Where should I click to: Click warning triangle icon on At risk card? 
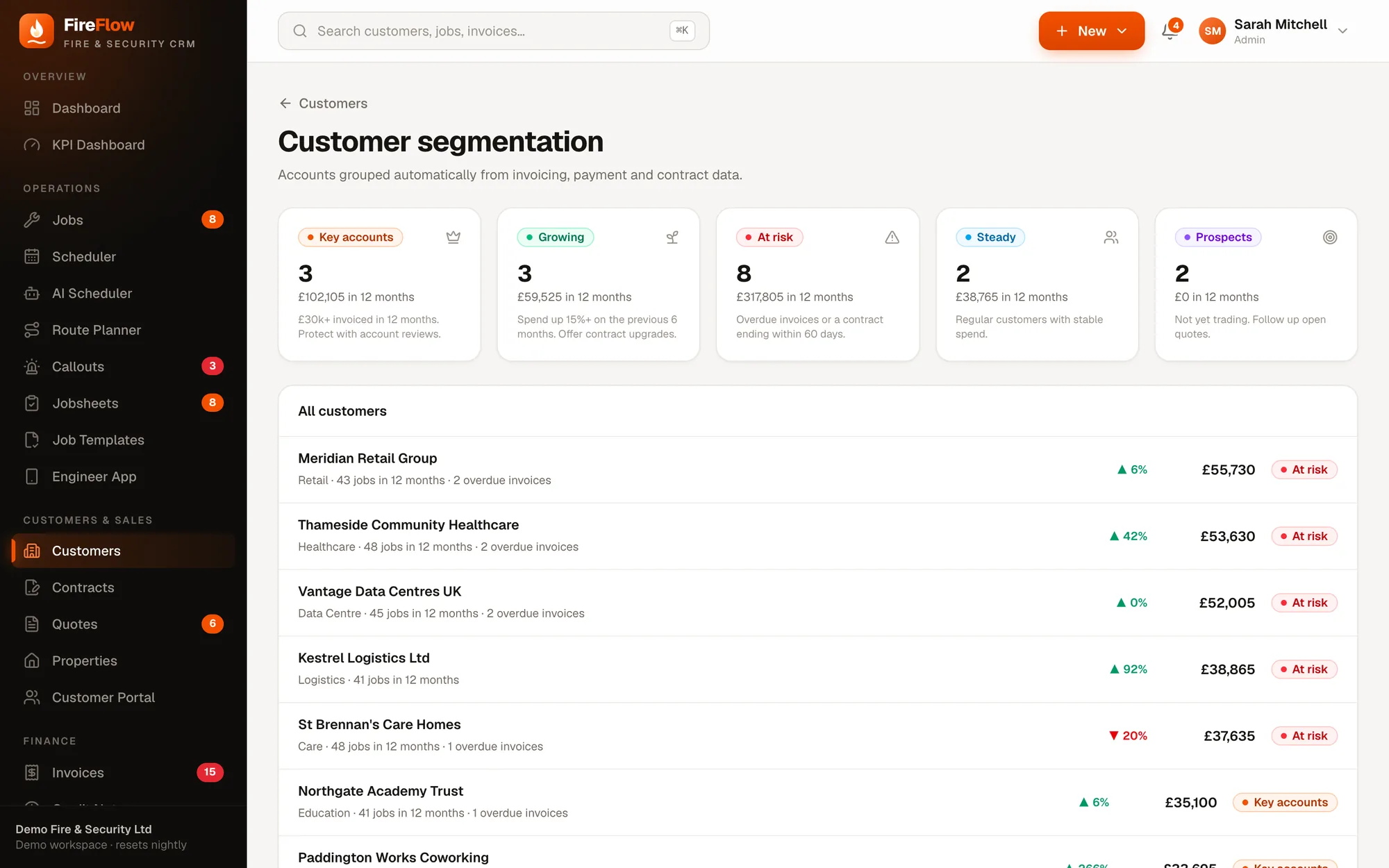[892, 237]
